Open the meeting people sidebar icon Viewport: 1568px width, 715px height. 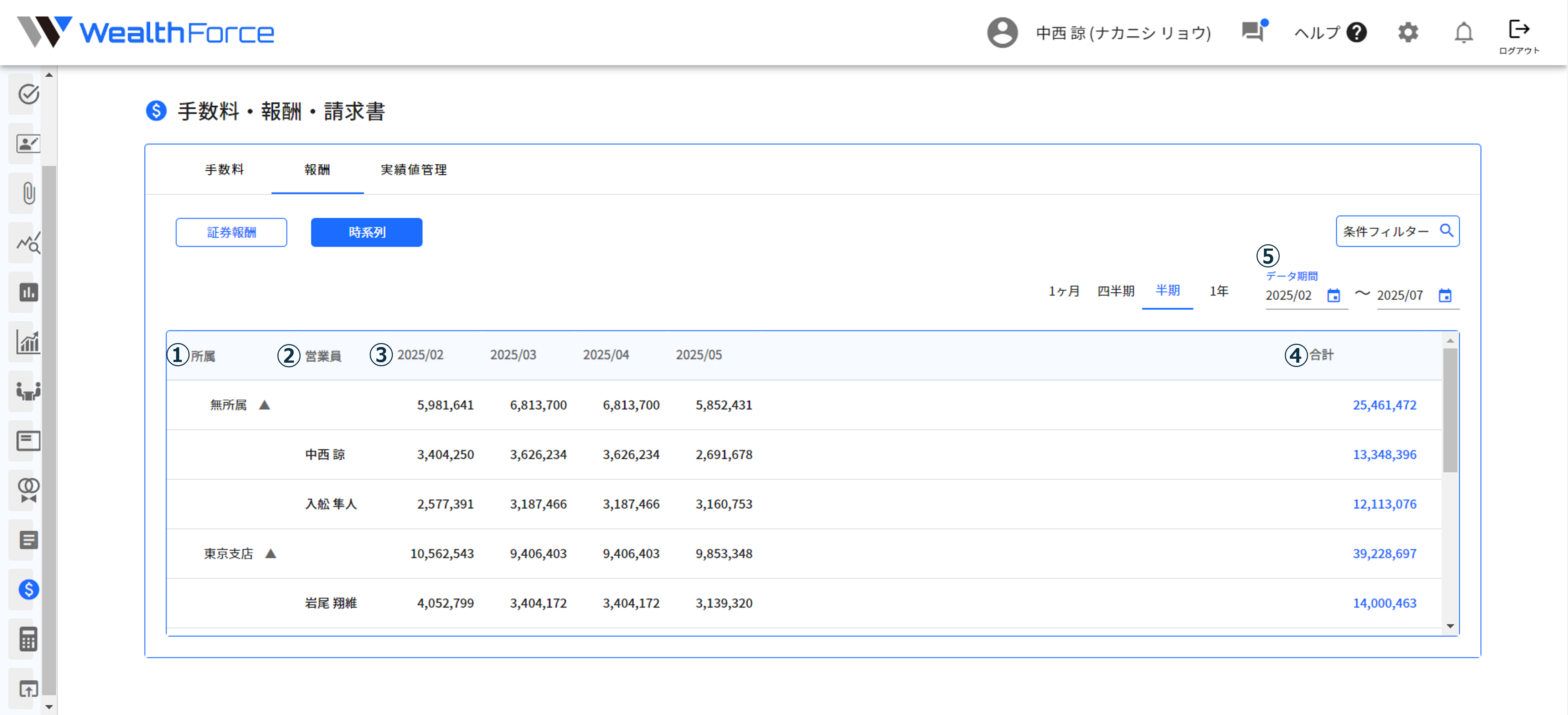[x=28, y=391]
